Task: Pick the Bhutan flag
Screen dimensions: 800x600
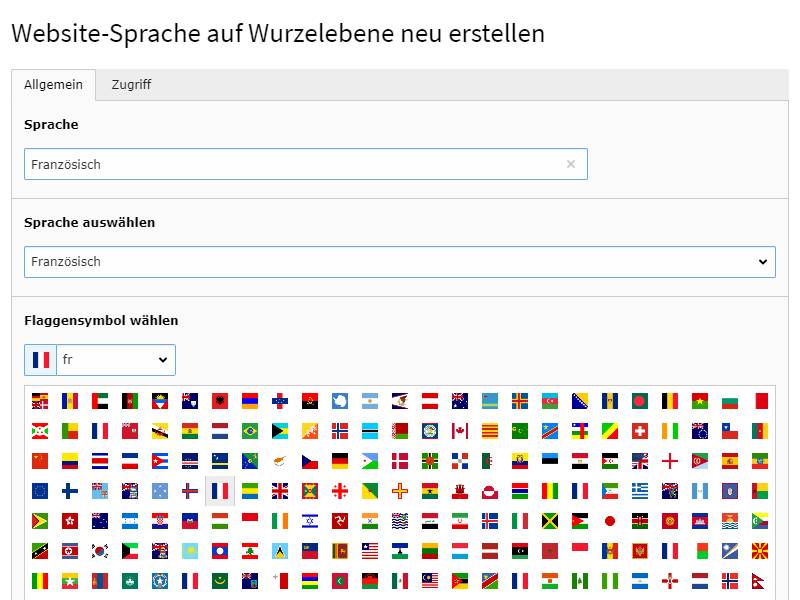Action: (x=310, y=431)
